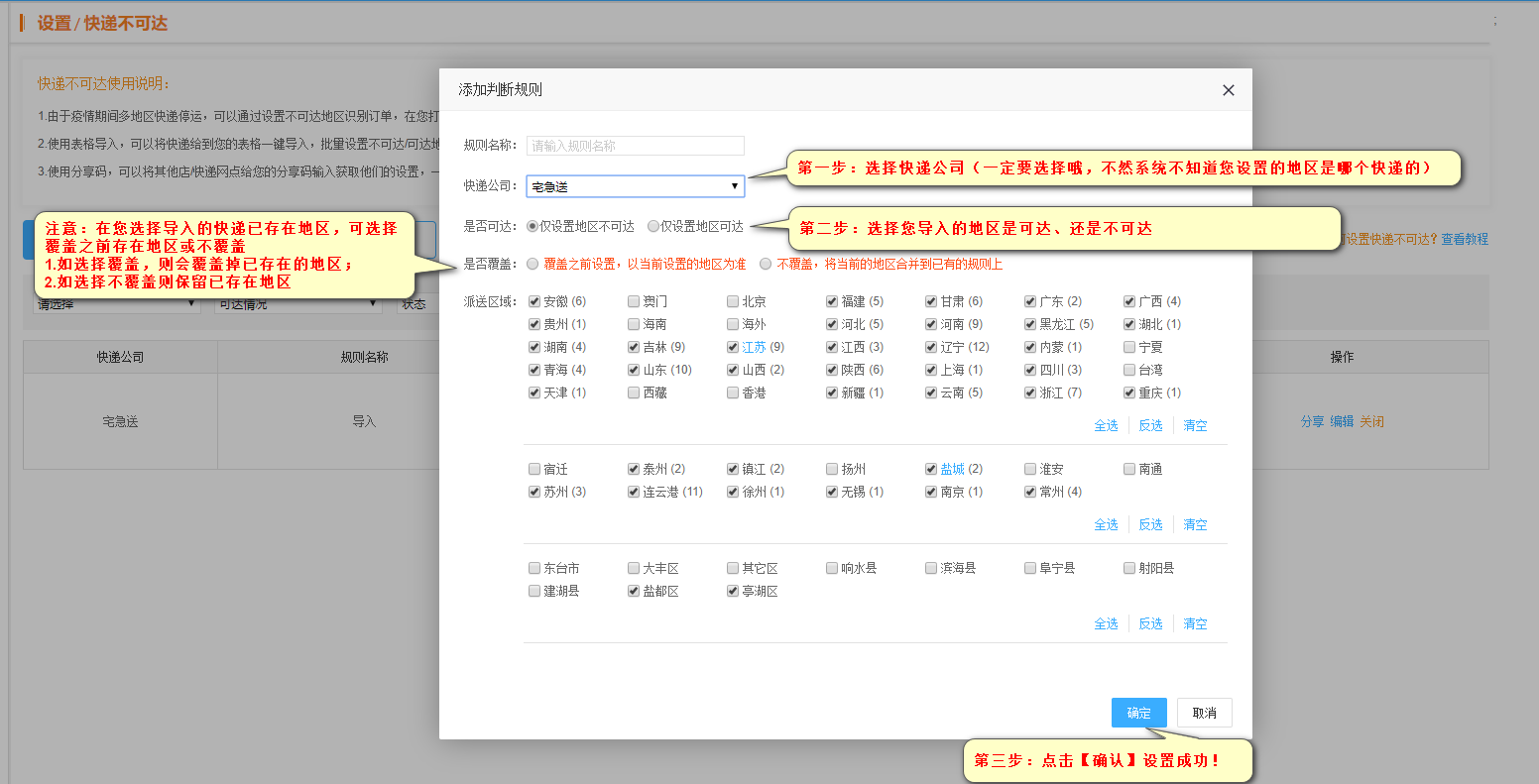Click 清空 under the province list
The width and height of the screenshot is (1539, 784).
click(x=1195, y=425)
